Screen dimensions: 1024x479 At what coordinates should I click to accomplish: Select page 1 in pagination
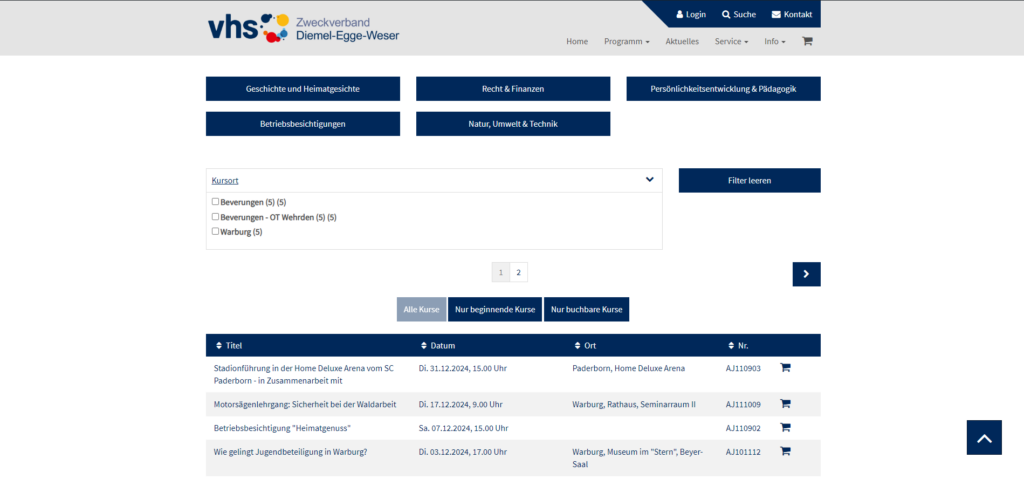pos(501,273)
